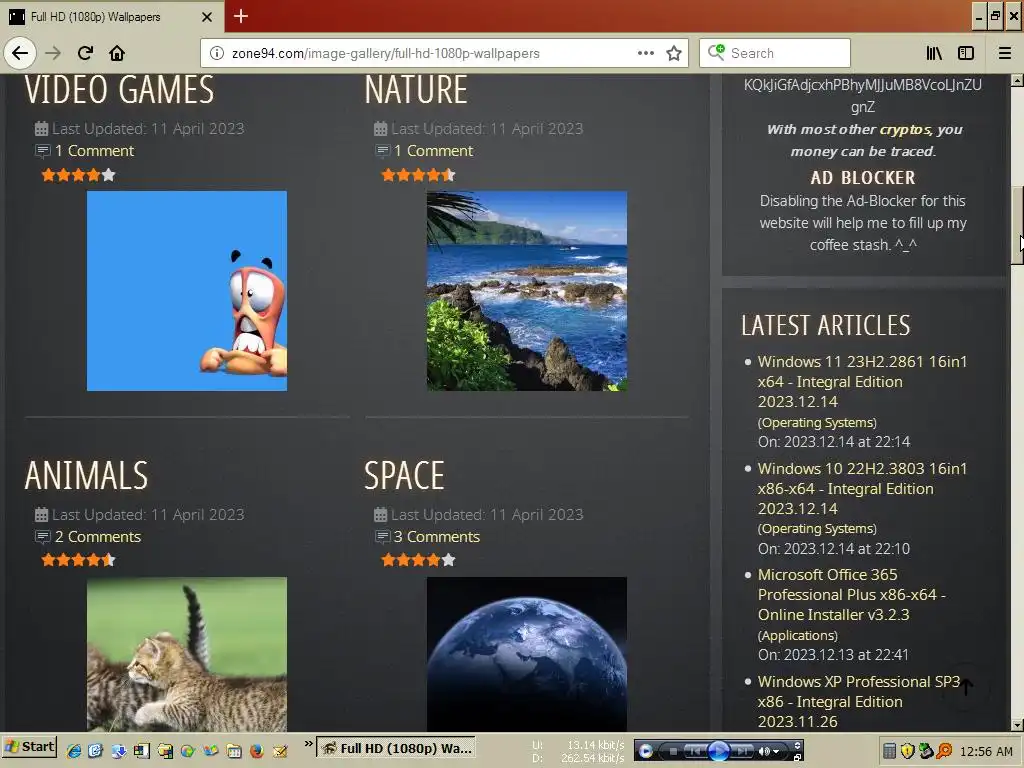Go back with the browser back arrow

[x=20, y=53]
